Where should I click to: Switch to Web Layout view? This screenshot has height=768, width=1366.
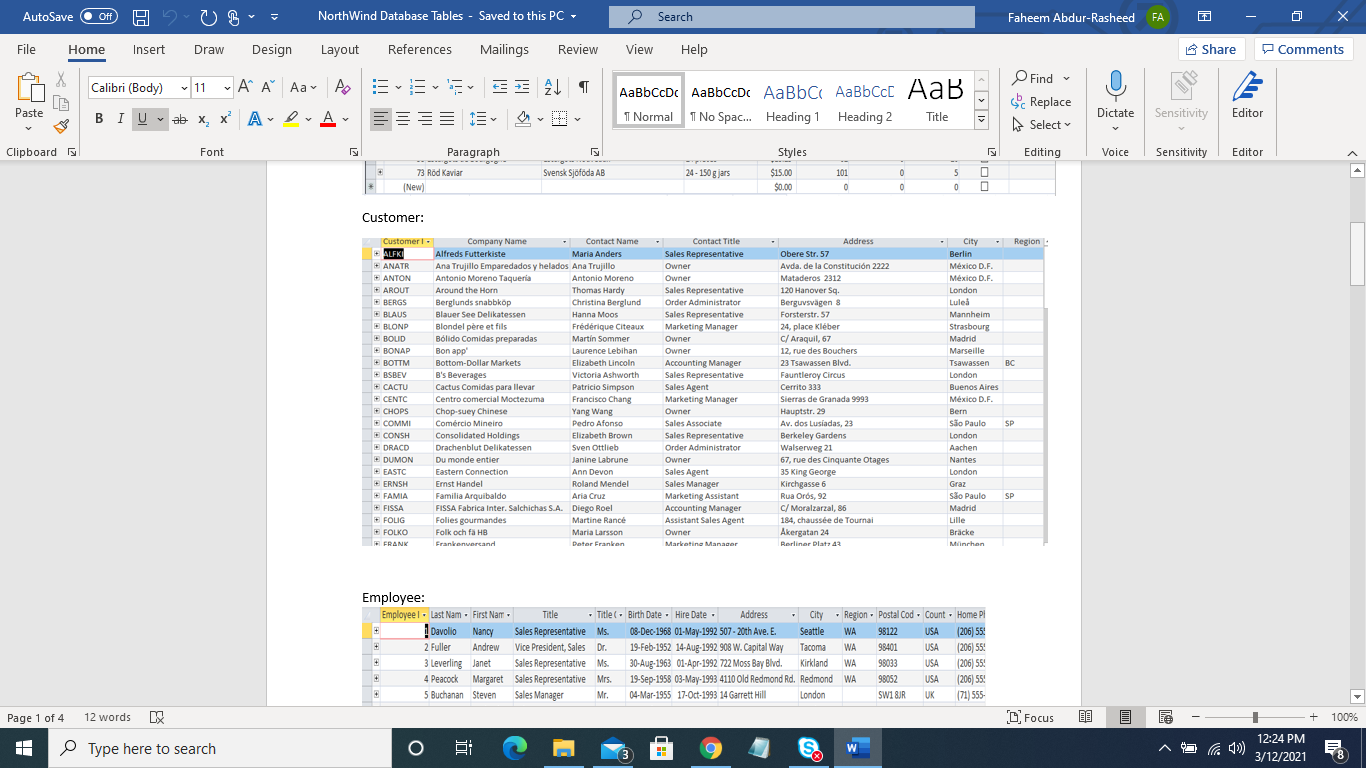tap(1167, 717)
